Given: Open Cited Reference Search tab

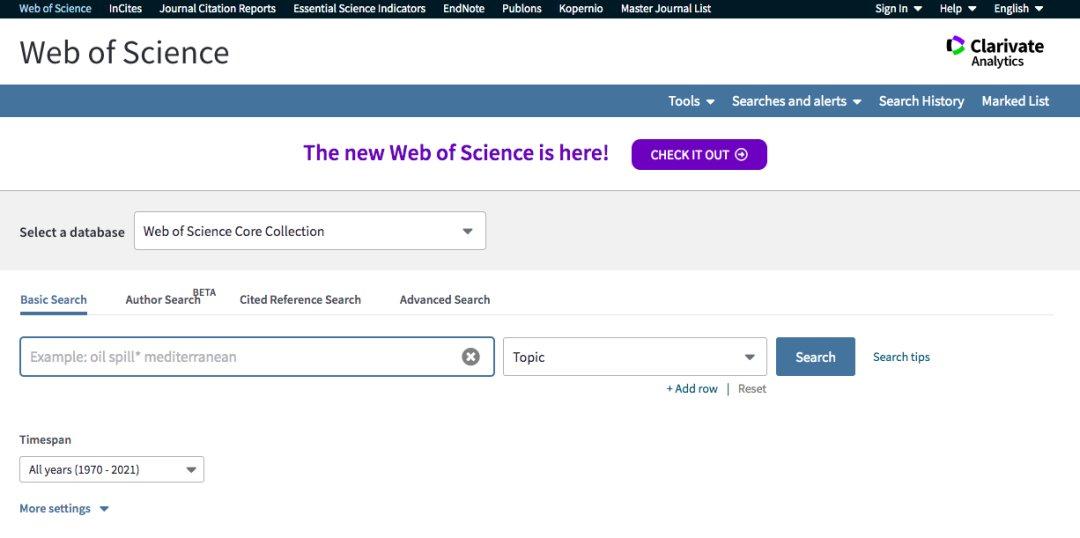Looking at the screenshot, I should pos(300,300).
